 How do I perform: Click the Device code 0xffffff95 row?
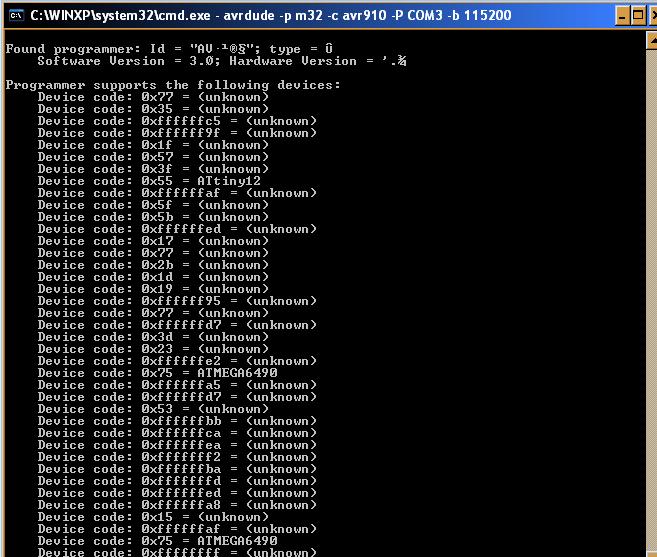177,301
